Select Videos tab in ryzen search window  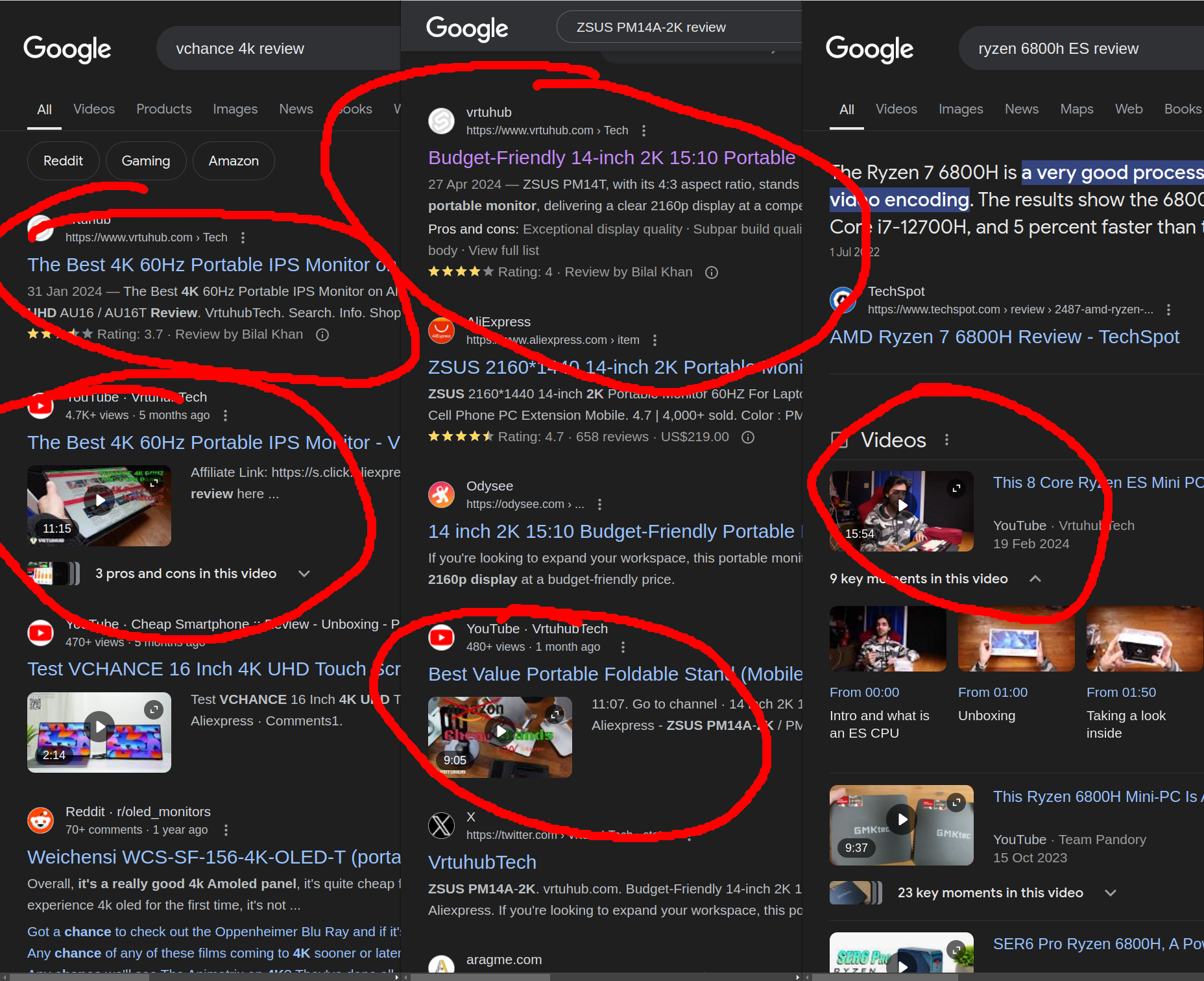[896, 109]
